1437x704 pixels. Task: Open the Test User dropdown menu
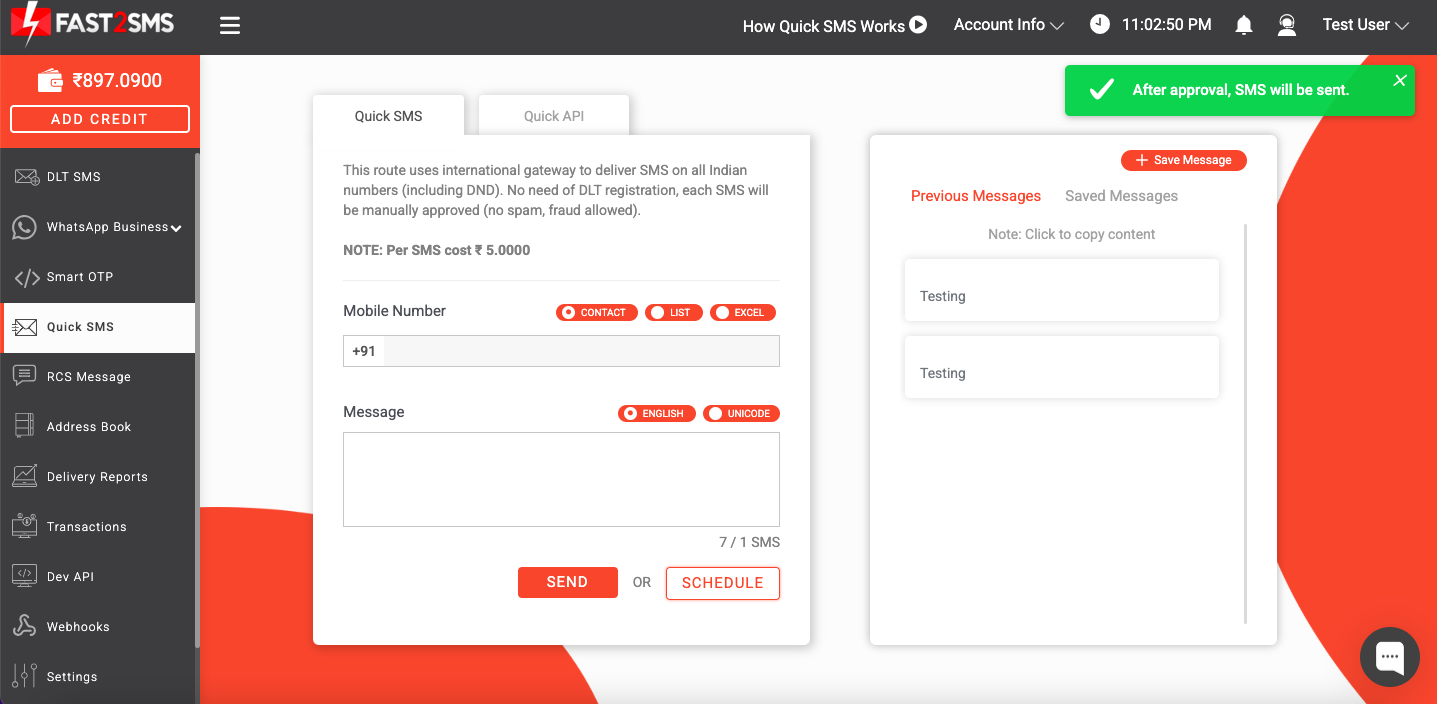1366,25
